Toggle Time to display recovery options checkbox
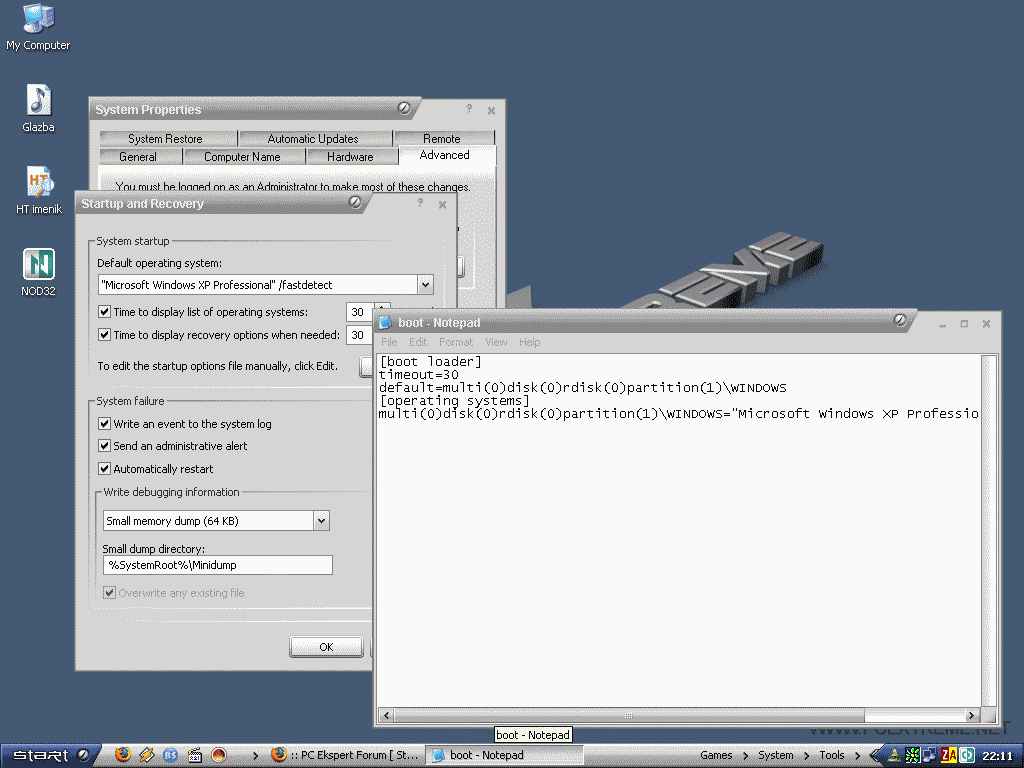This screenshot has width=1024, height=768. point(104,334)
